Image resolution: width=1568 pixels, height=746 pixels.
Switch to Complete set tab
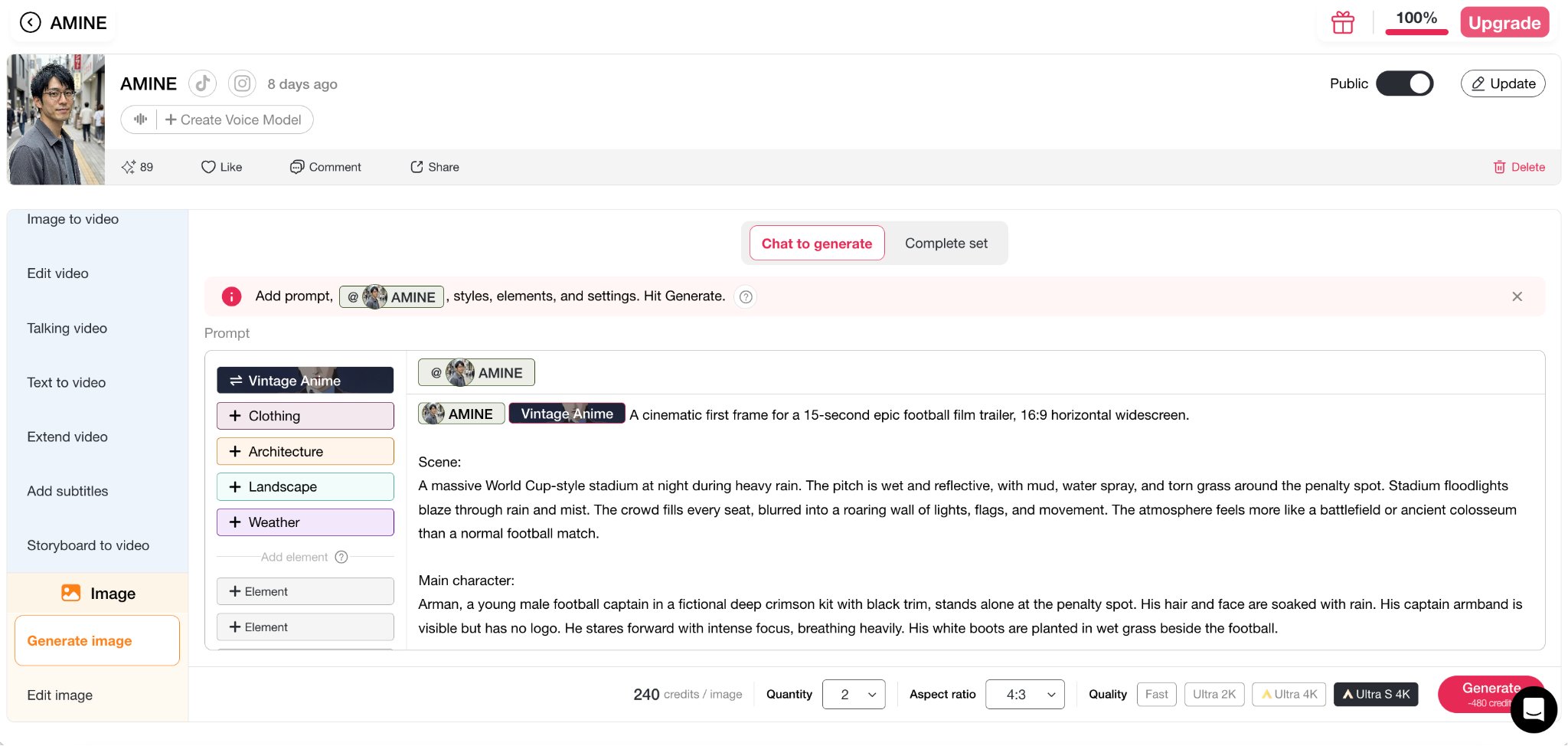click(x=946, y=243)
